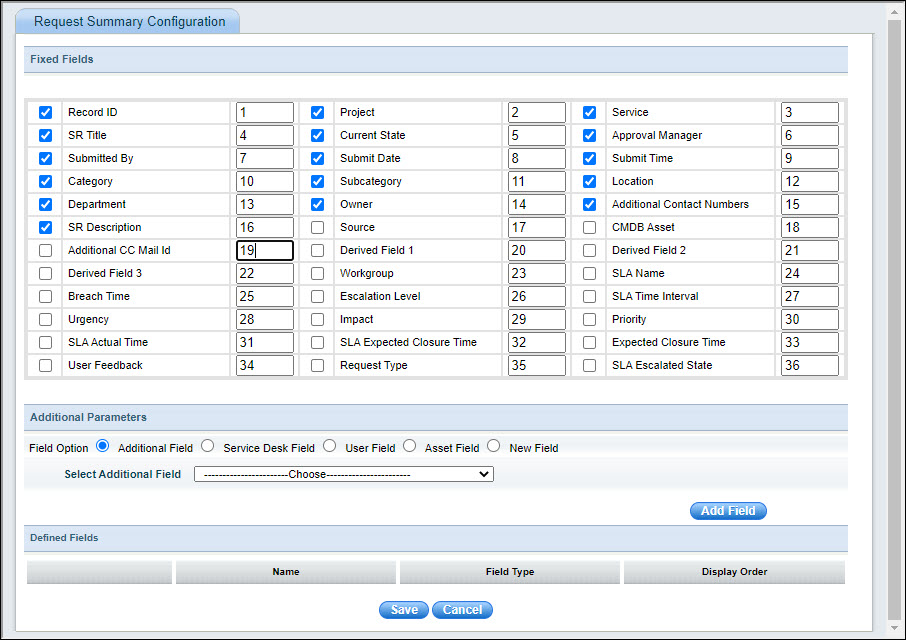
Task: Disable the Submit Date checkbox
Action: point(317,159)
